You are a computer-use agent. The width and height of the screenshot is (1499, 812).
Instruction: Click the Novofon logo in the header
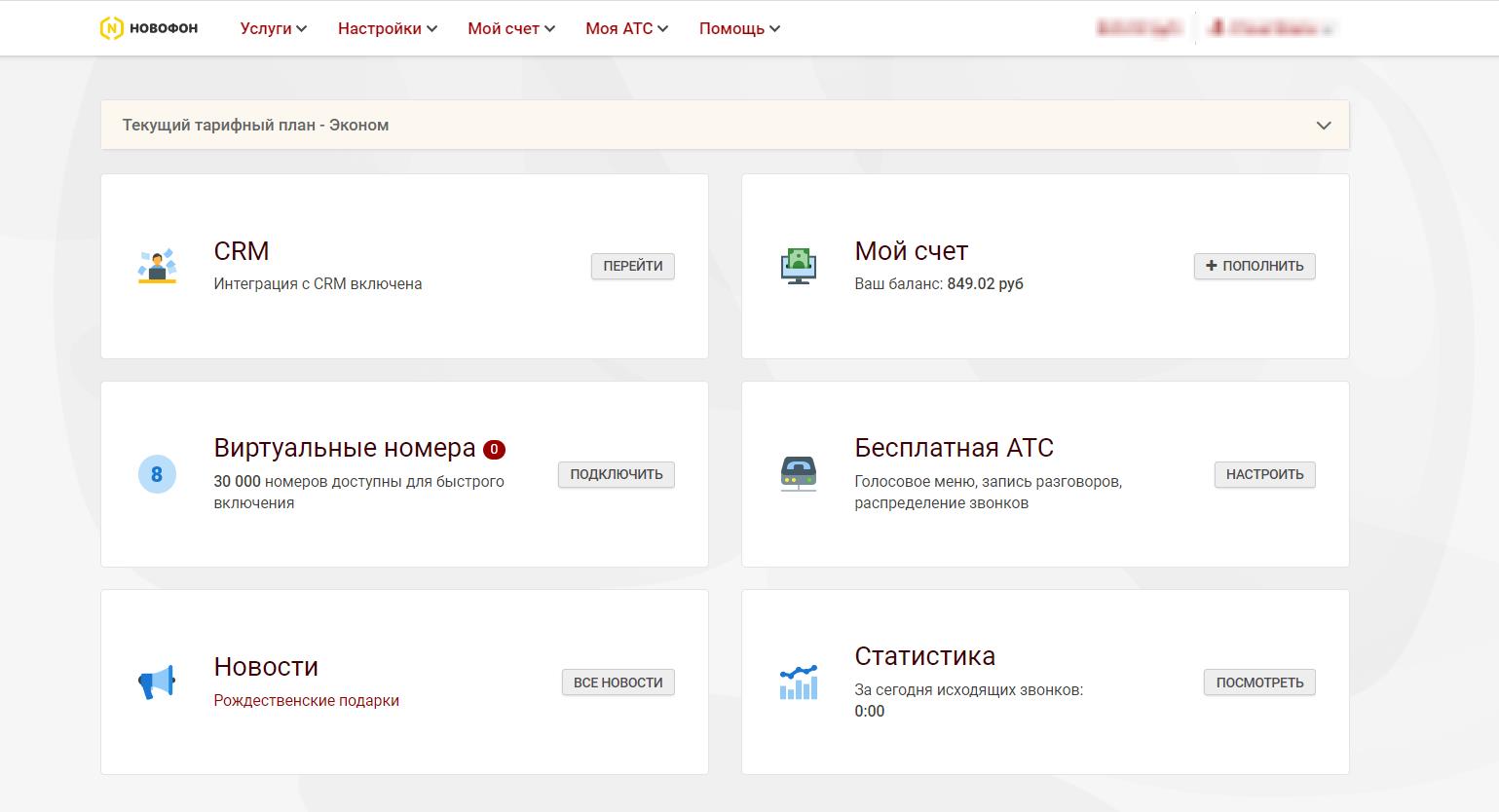[x=149, y=28]
